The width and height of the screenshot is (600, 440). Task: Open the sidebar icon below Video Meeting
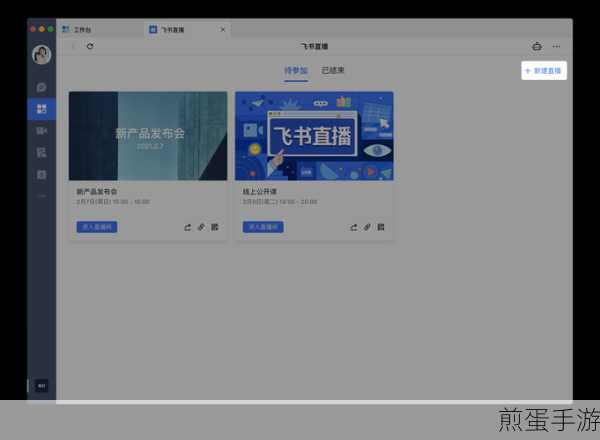coord(41,153)
